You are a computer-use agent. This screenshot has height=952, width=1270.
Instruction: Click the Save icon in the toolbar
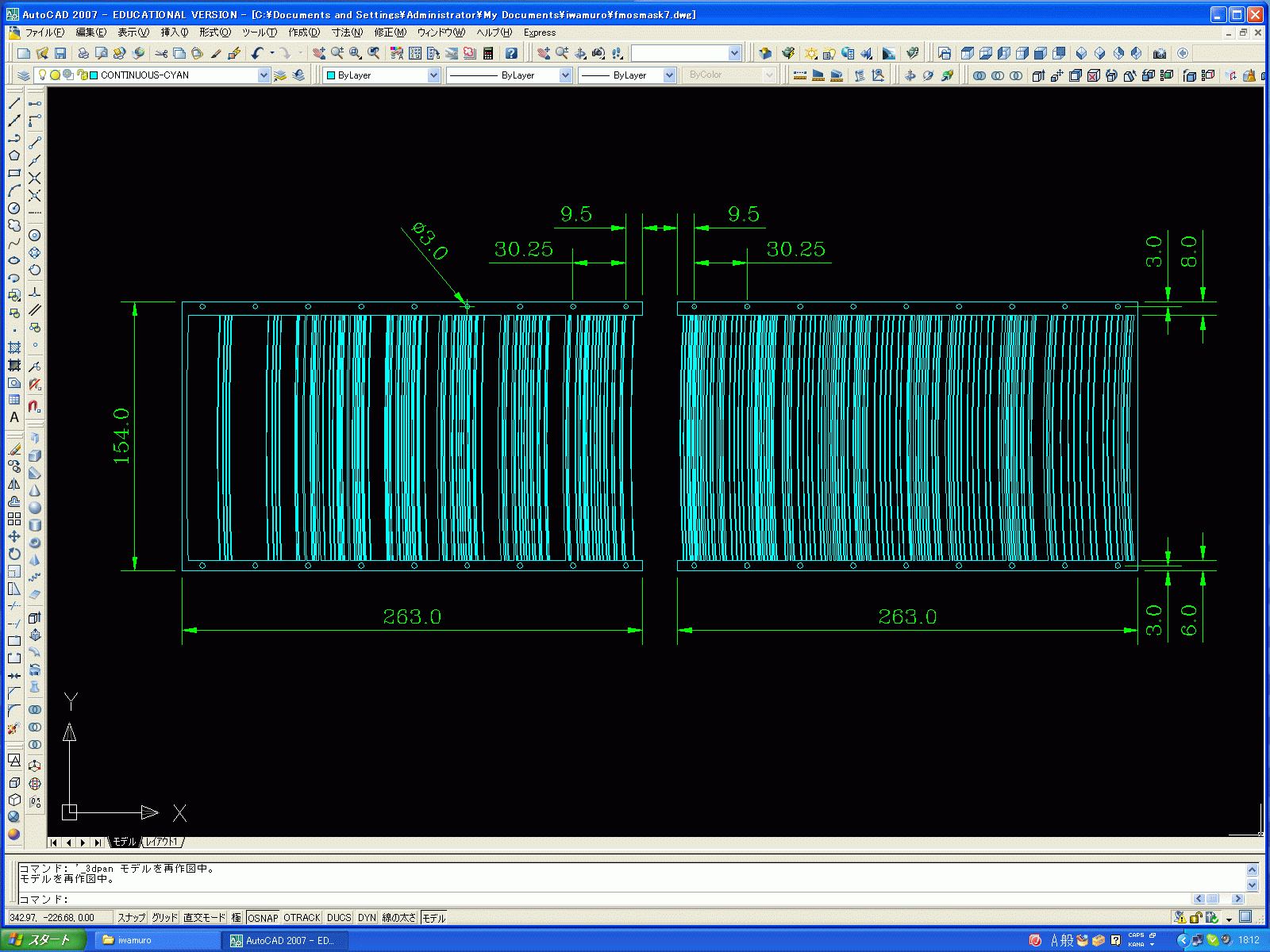click(60, 53)
